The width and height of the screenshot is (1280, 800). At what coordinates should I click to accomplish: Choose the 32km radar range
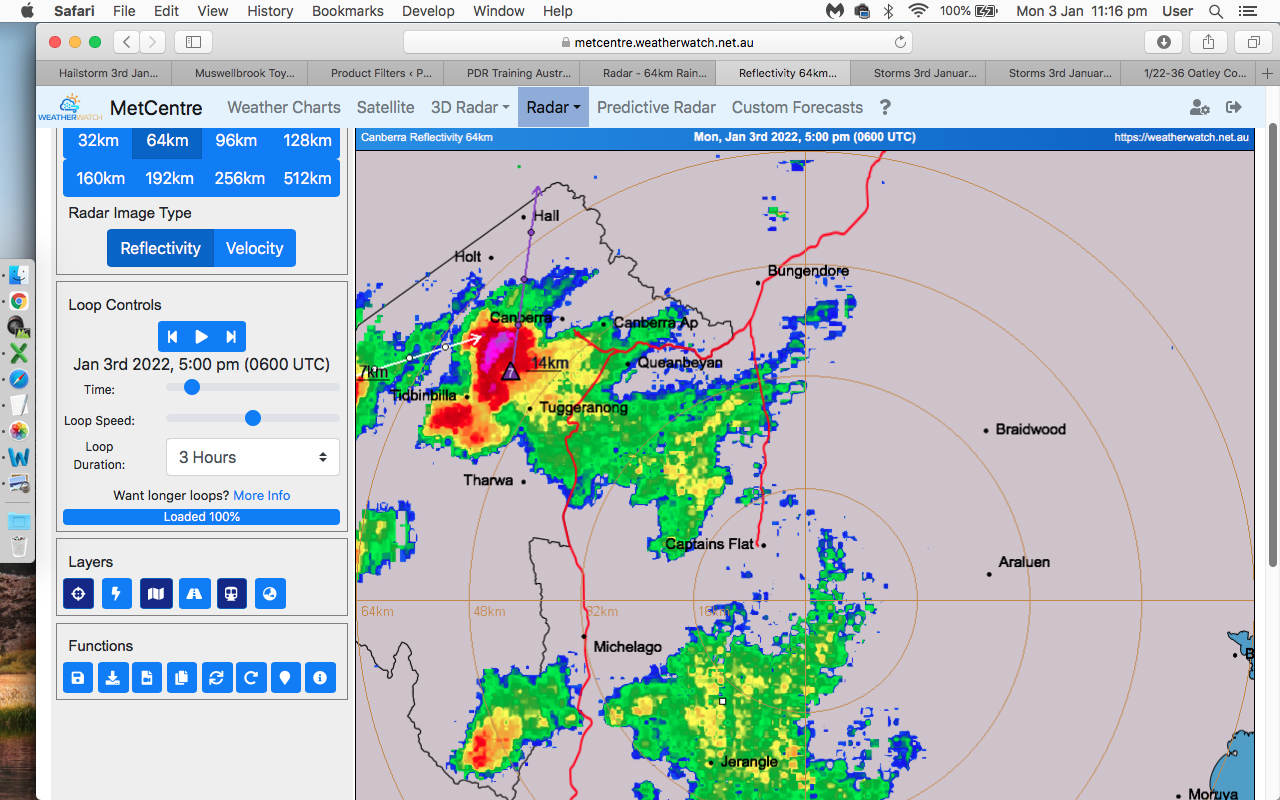(98, 141)
